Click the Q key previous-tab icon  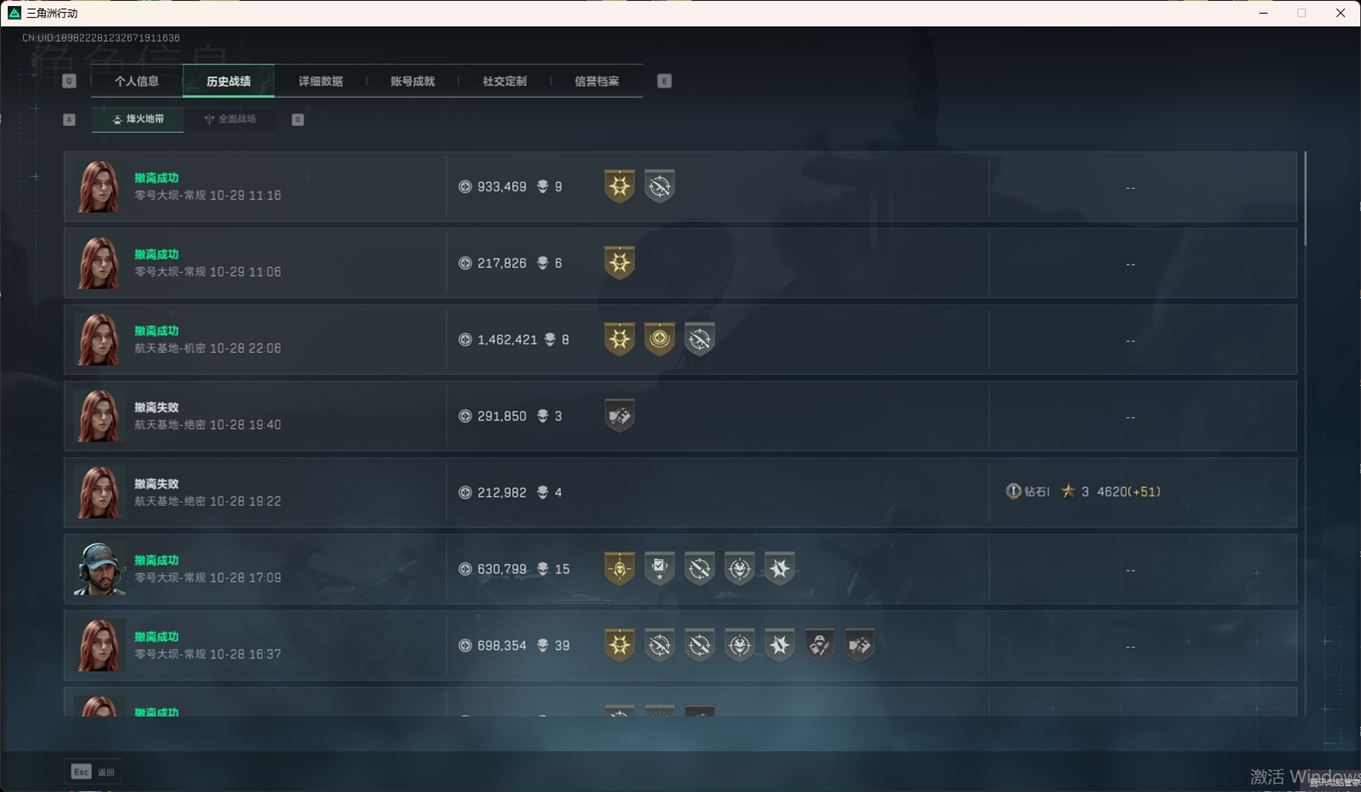tap(69, 81)
